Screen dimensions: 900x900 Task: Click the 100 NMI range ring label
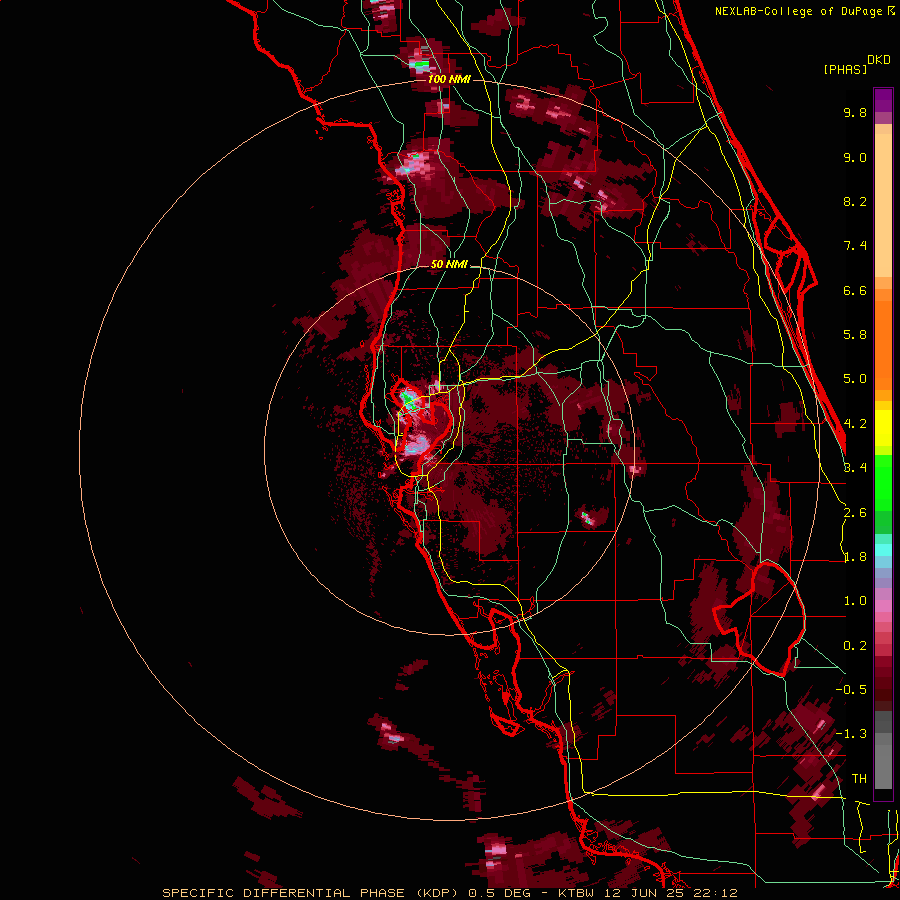click(x=449, y=79)
